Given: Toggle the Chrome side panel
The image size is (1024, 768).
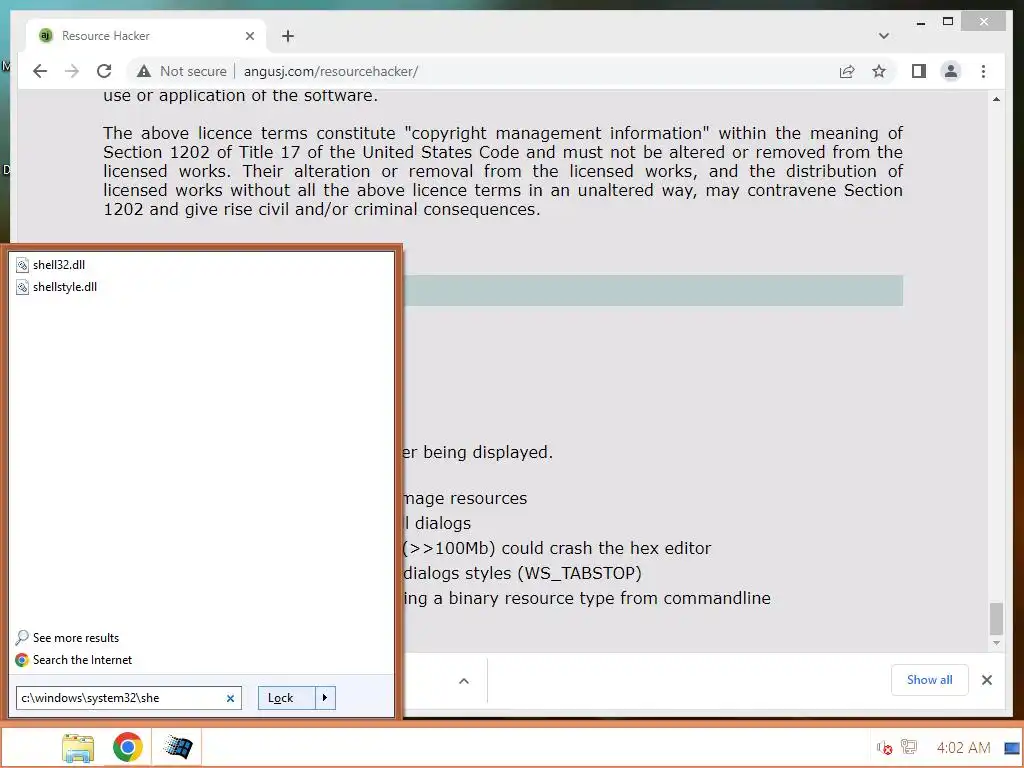Looking at the screenshot, I should [x=919, y=71].
